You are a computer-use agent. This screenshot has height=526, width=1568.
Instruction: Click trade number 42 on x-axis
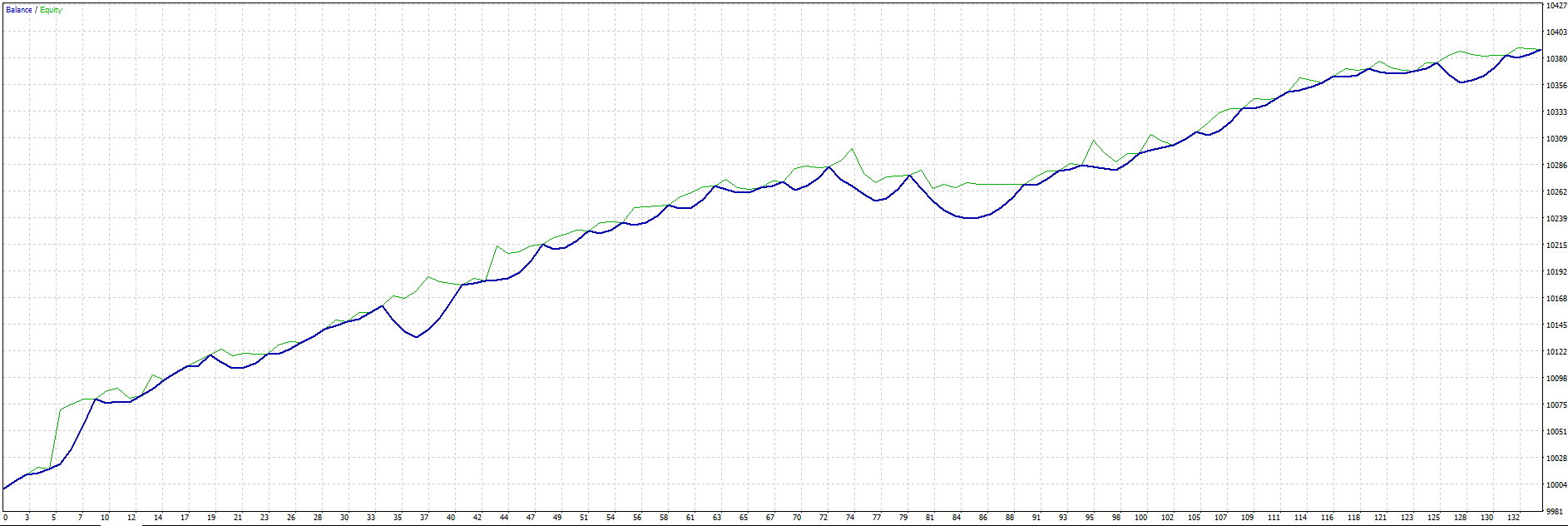[477, 518]
